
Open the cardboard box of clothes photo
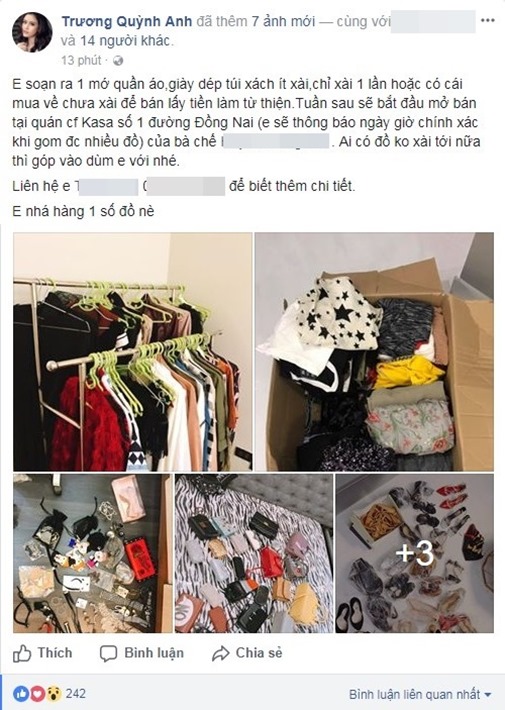374,352
